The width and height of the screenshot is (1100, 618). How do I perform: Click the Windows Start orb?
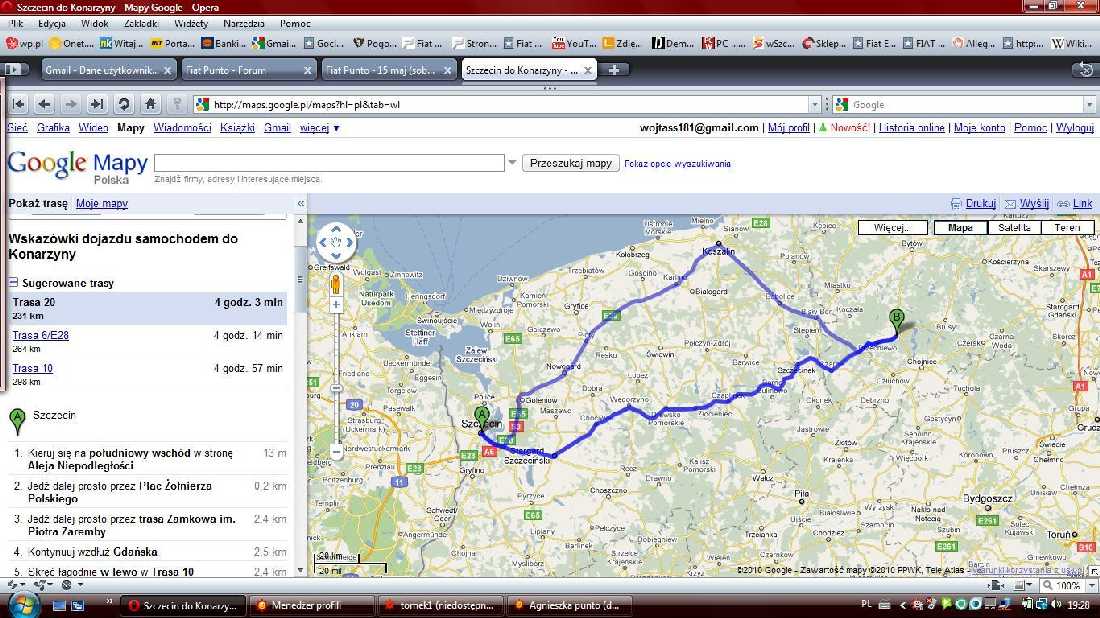point(23,605)
